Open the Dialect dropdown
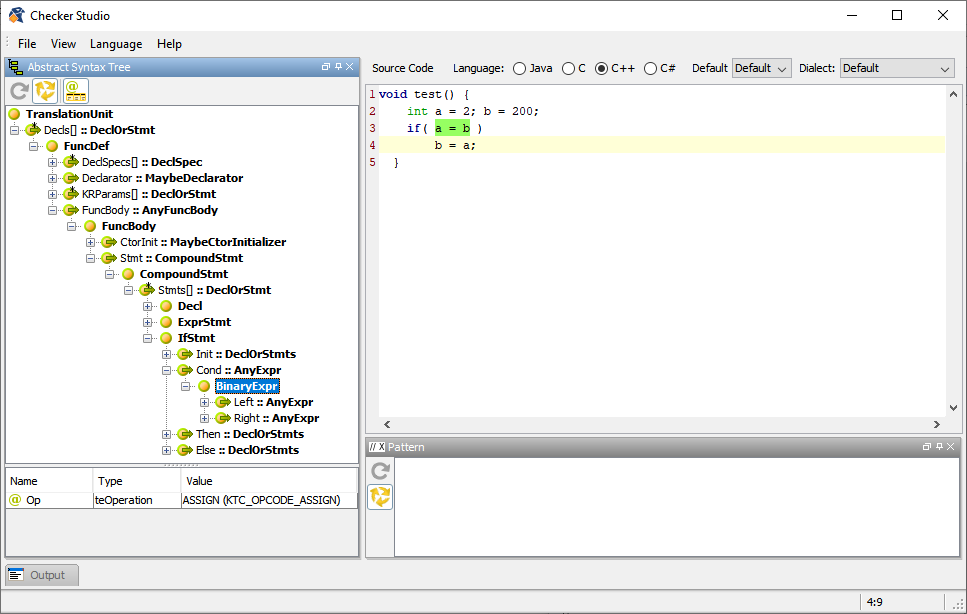 tap(944, 68)
